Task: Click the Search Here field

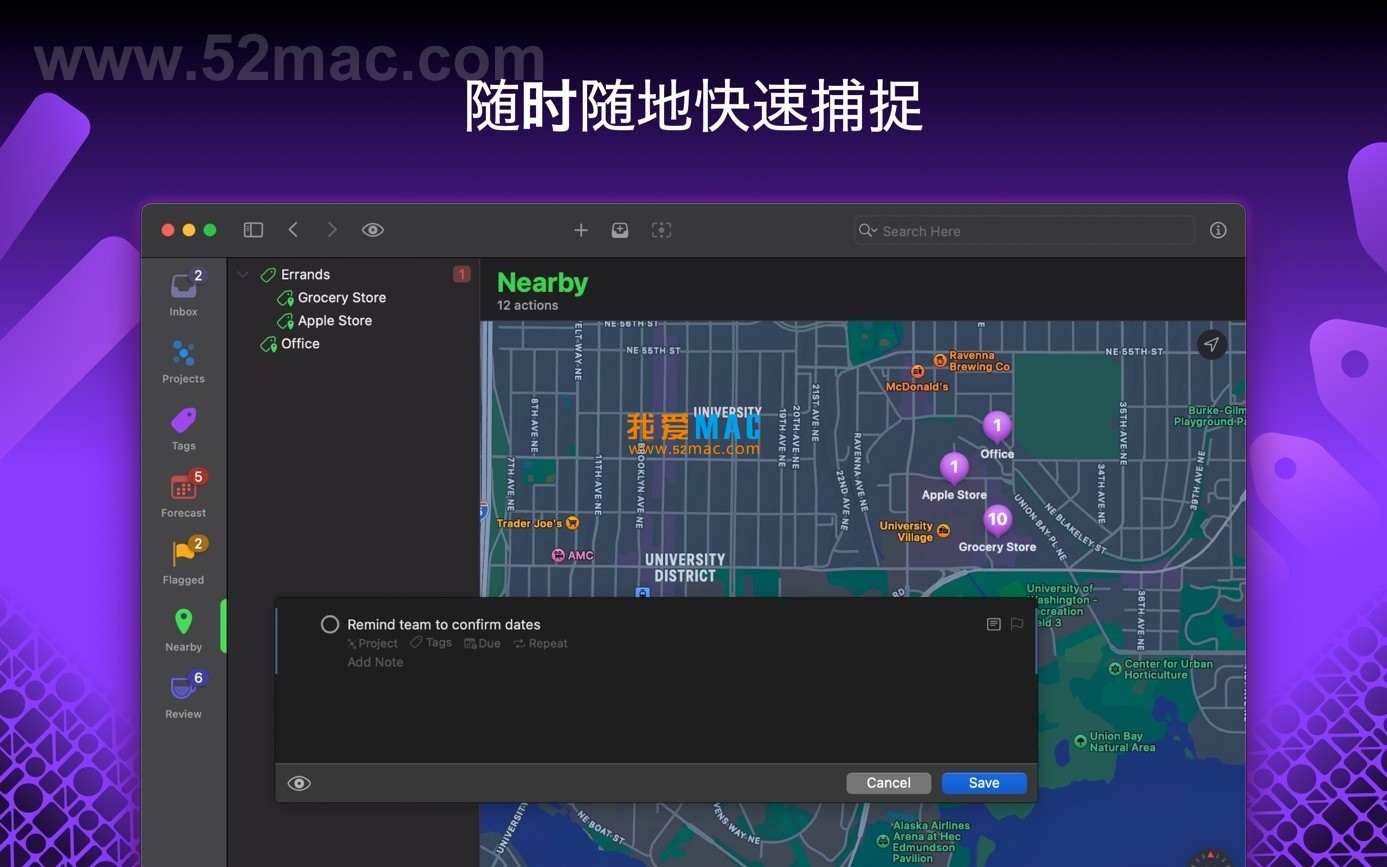Action: [x=1024, y=231]
